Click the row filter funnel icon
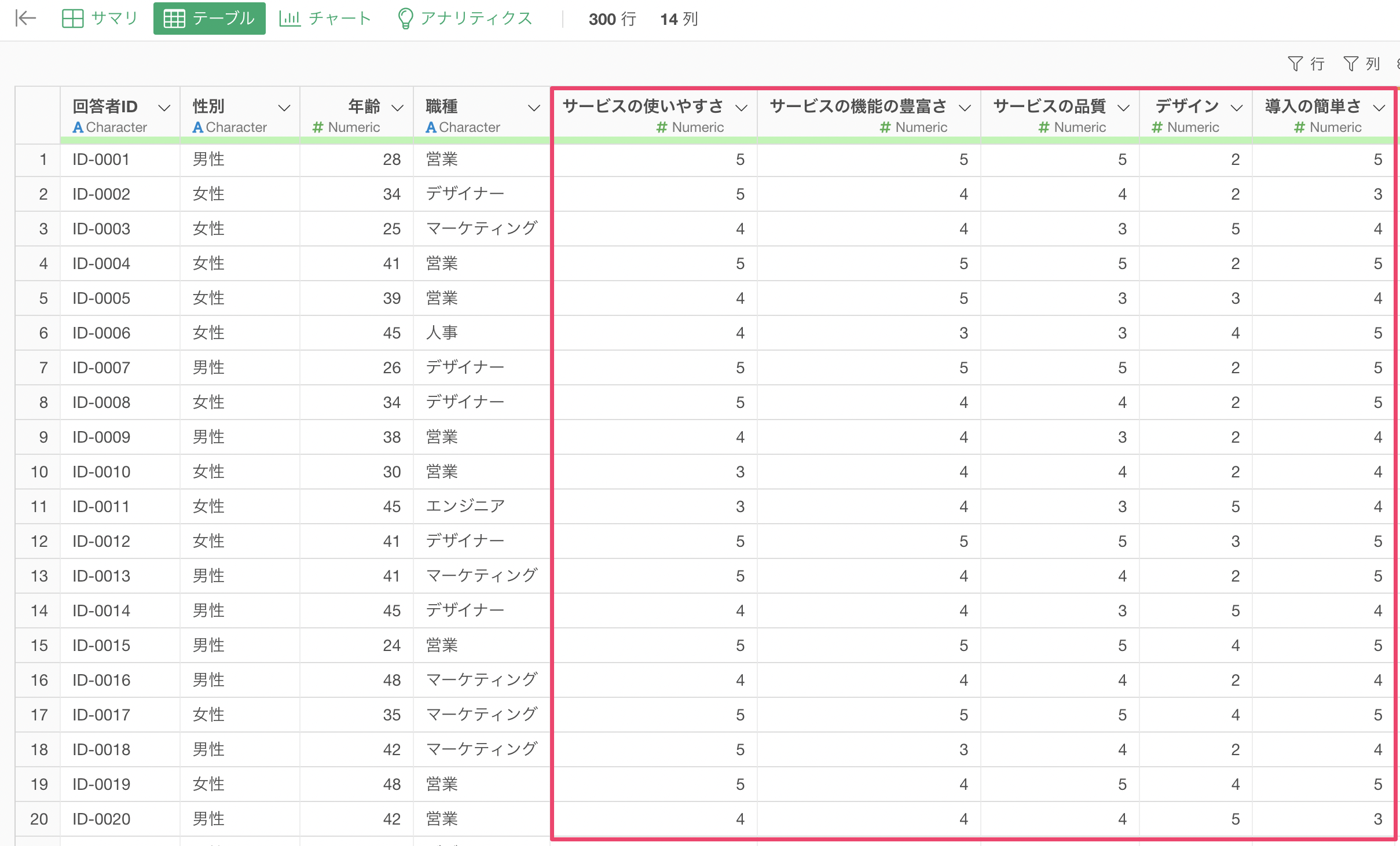The height and width of the screenshot is (846, 1400). (x=1295, y=64)
